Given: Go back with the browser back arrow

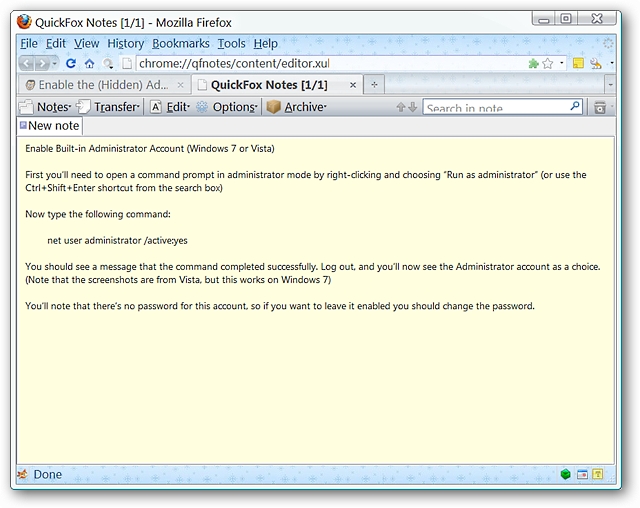Looking at the screenshot, I should pos(26,64).
